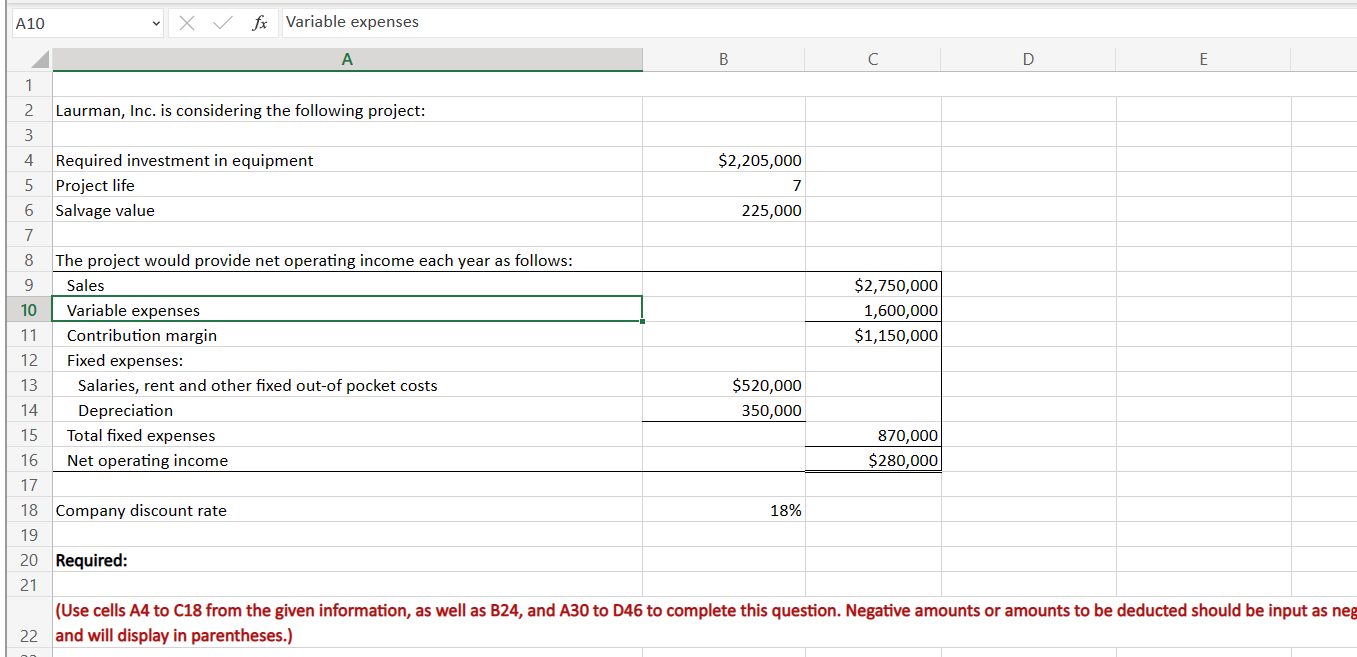Select the Net operating income cell
Screen dimensions: 1357x657
pyautogui.click(x=347, y=460)
